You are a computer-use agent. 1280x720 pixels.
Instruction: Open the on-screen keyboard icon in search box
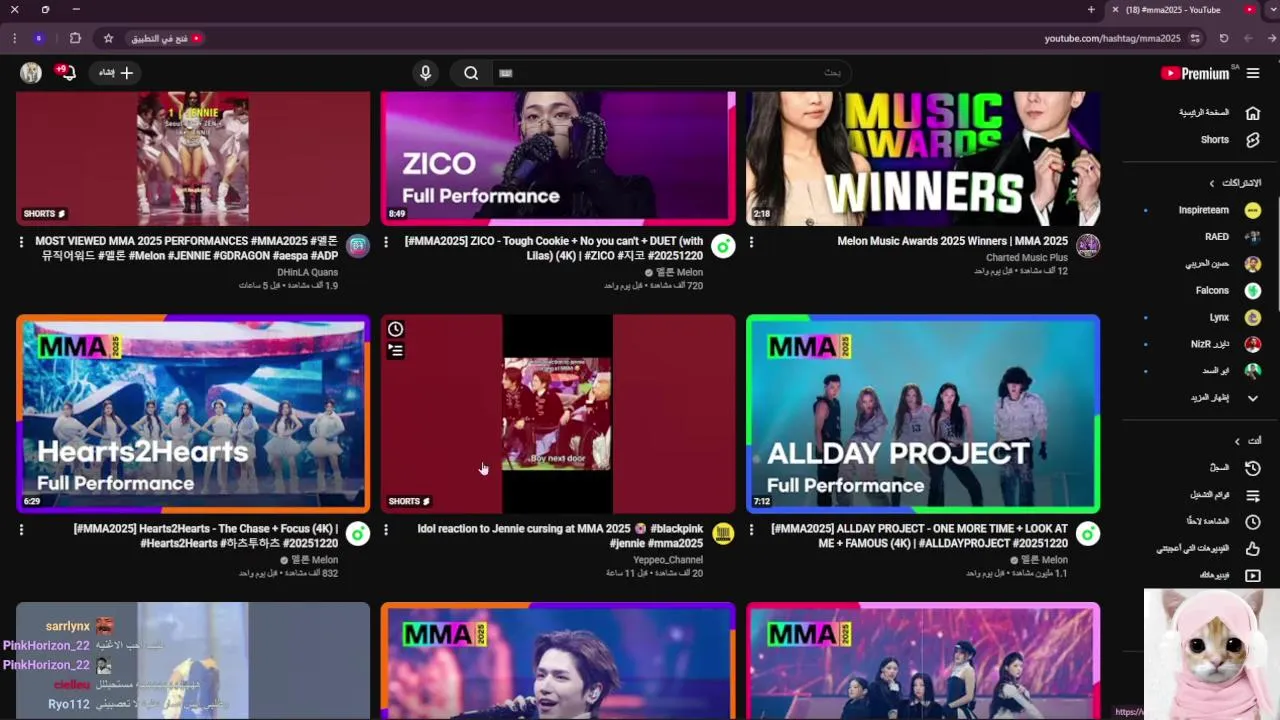pos(506,73)
